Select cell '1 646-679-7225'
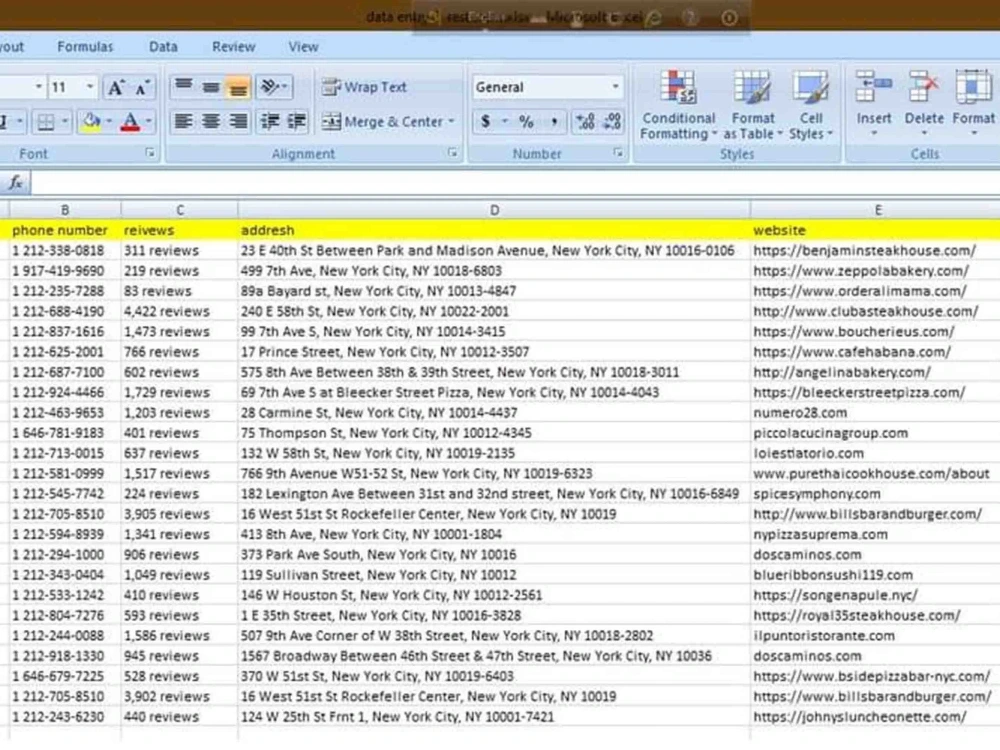The image size is (1000, 750). coord(65,676)
